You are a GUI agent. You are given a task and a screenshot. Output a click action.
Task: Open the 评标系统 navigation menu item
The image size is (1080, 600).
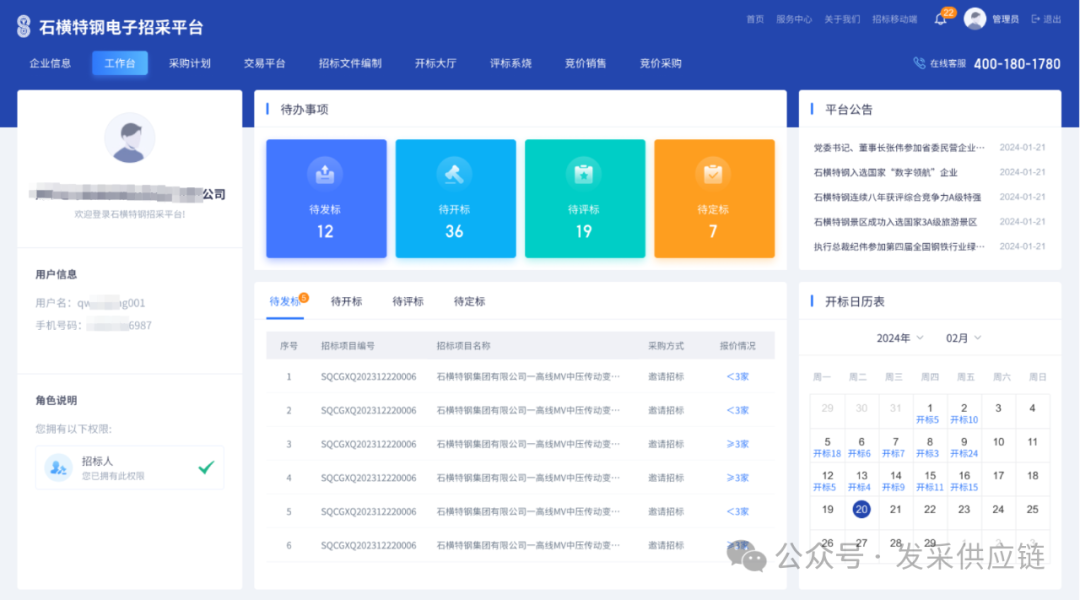pos(511,62)
